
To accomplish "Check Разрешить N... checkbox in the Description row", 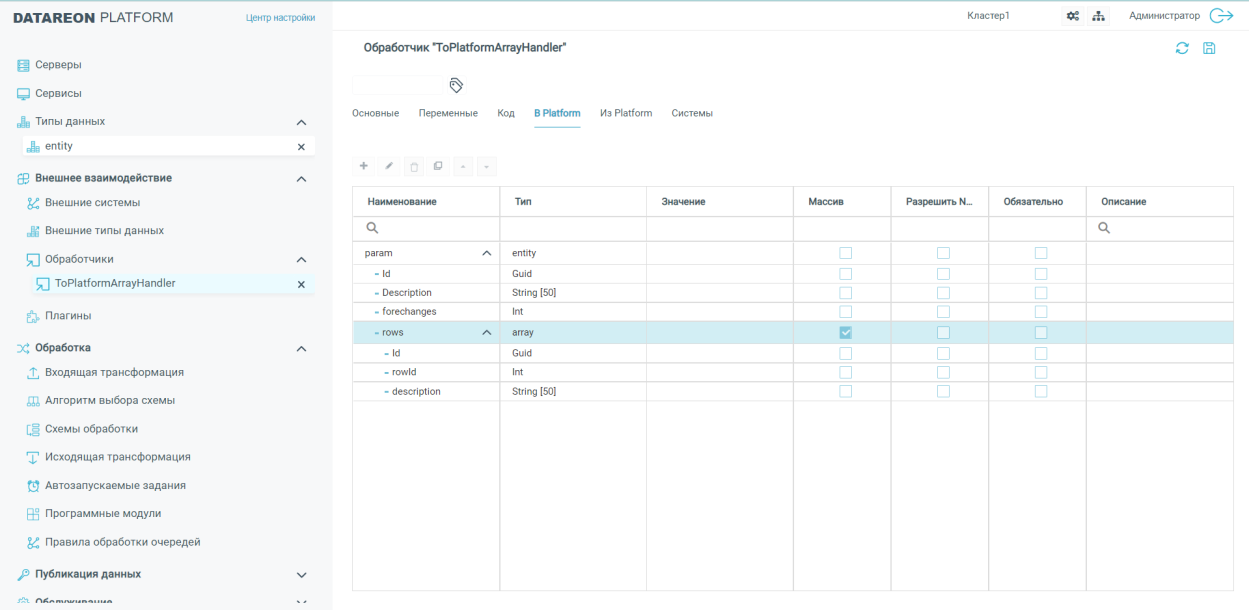I will [943, 293].
